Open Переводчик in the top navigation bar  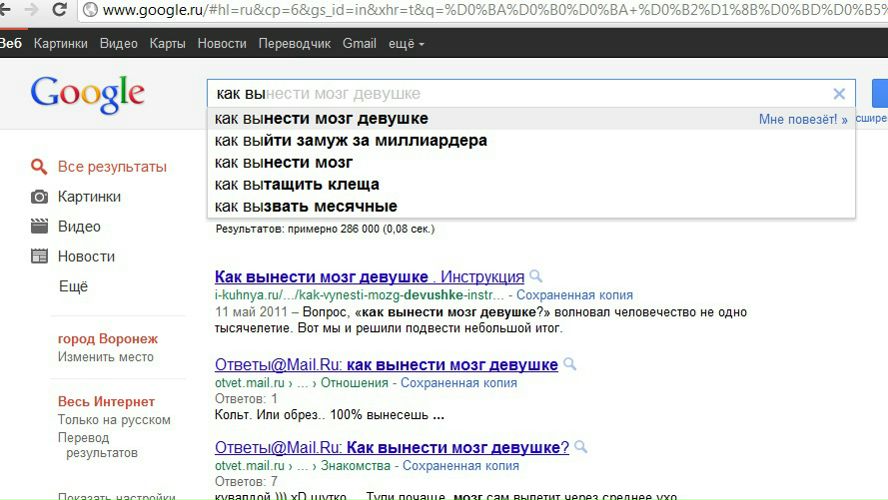pos(294,44)
